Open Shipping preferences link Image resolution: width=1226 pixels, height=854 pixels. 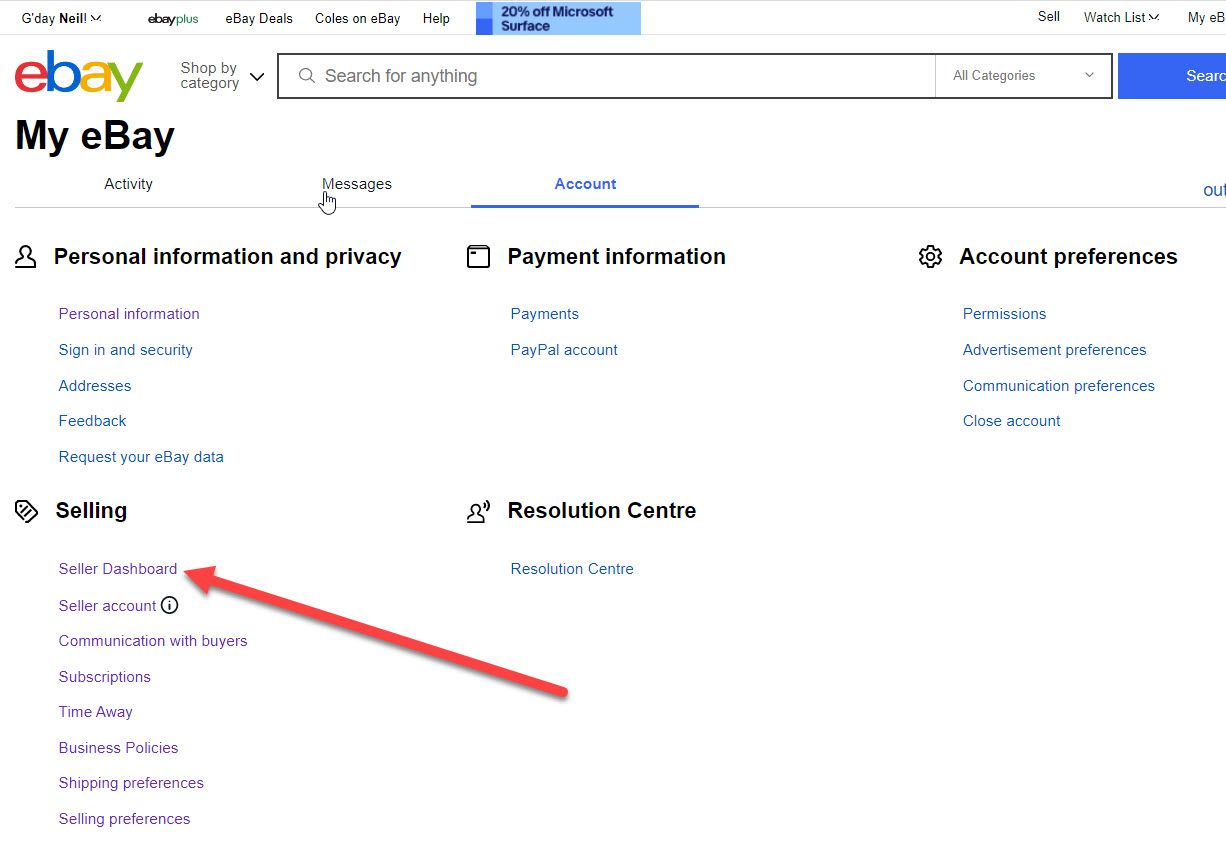pyautogui.click(x=131, y=783)
